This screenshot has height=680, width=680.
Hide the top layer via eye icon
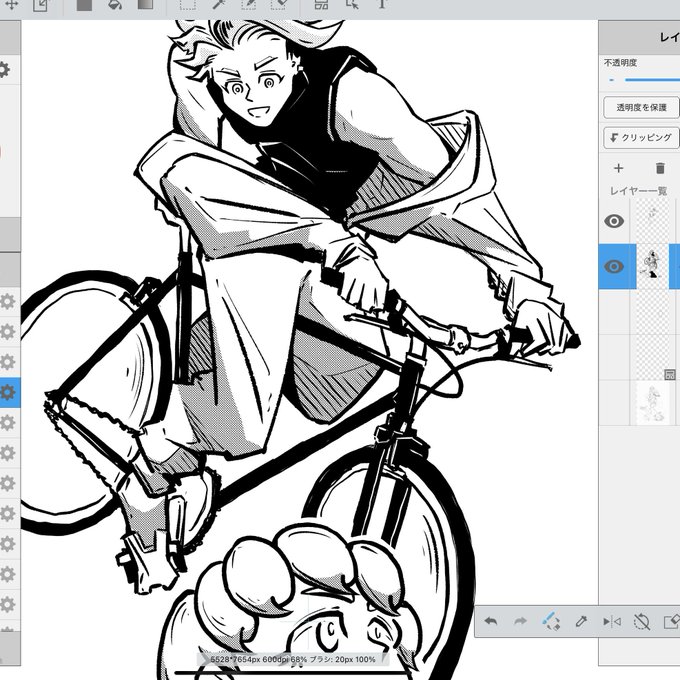click(x=614, y=221)
